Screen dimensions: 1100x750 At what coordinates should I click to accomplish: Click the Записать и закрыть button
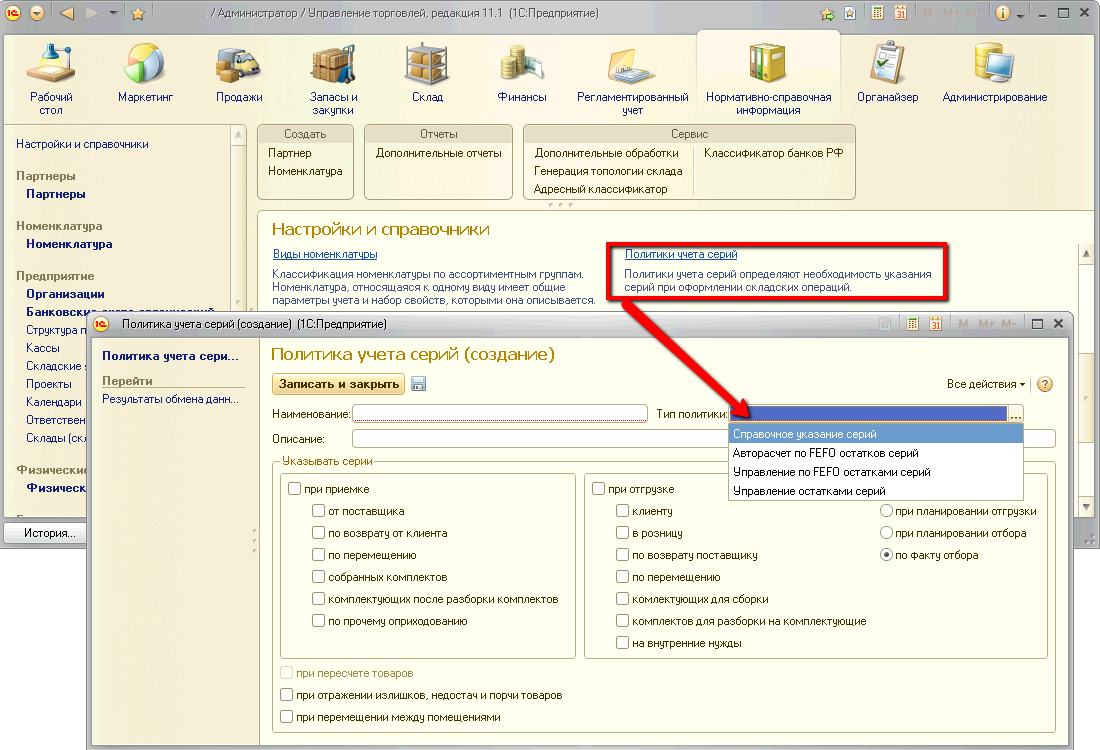click(x=339, y=384)
